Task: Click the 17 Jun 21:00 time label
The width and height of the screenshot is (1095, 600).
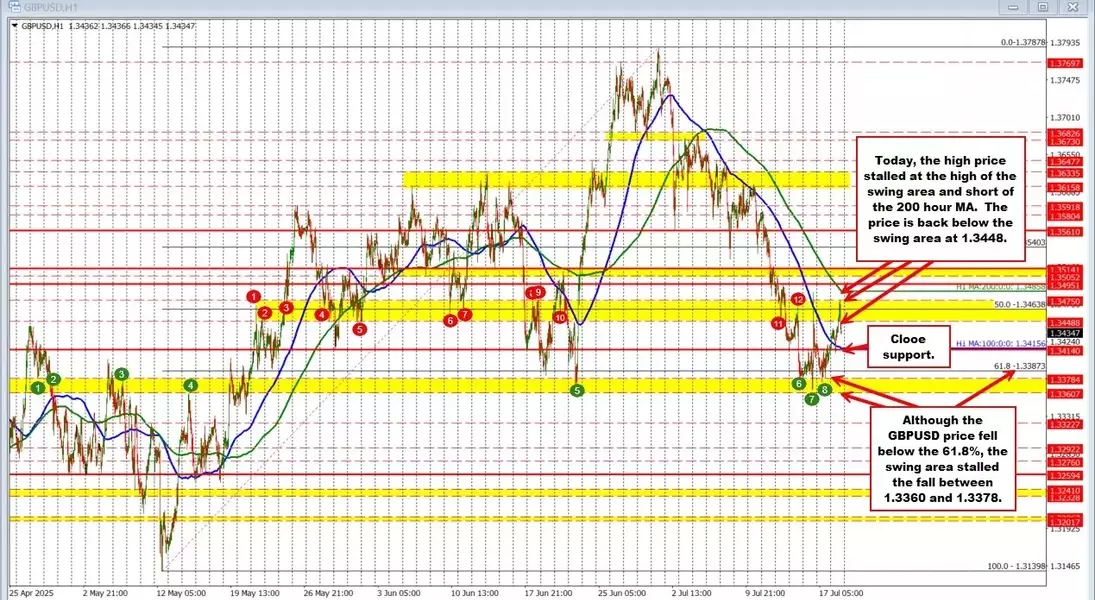Action: (549, 593)
